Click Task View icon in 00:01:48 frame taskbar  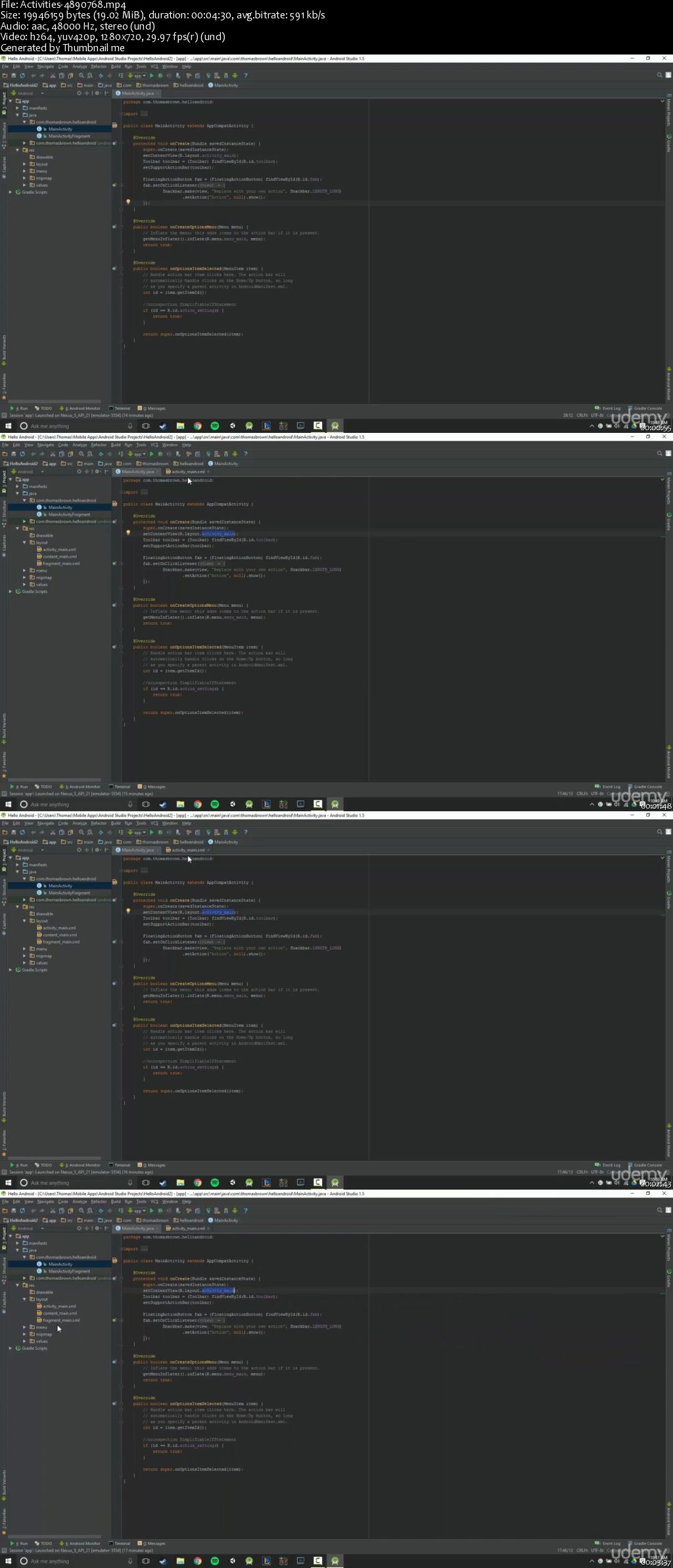point(146,804)
